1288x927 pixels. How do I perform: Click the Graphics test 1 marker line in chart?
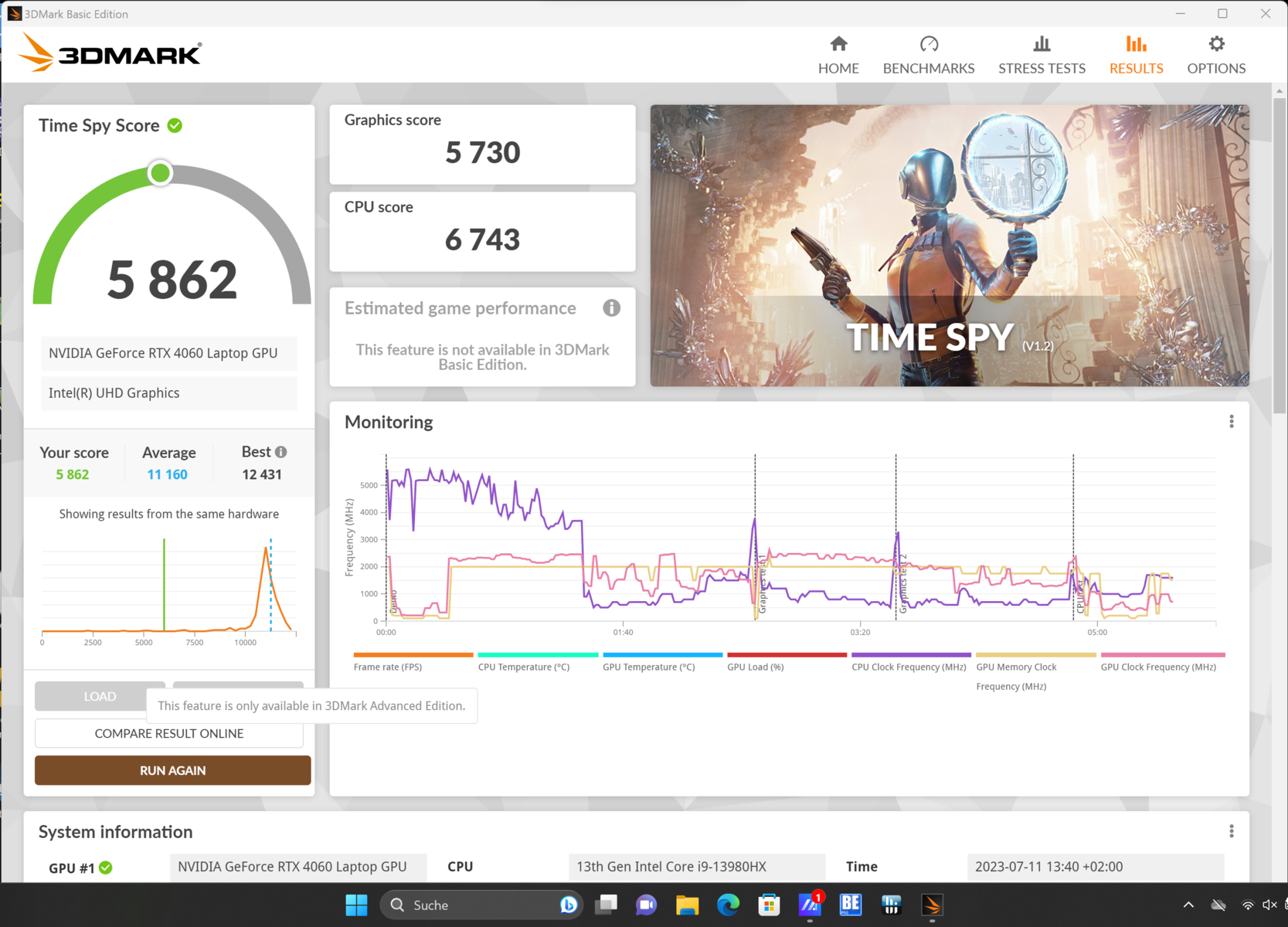click(755, 537)
